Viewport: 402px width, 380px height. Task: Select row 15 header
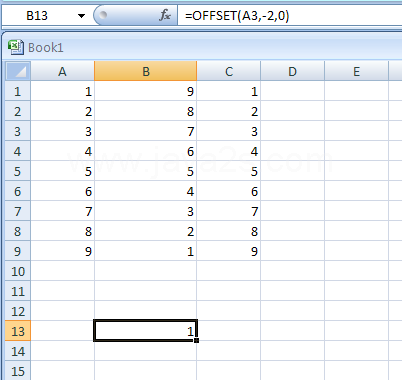pos(18,371)
